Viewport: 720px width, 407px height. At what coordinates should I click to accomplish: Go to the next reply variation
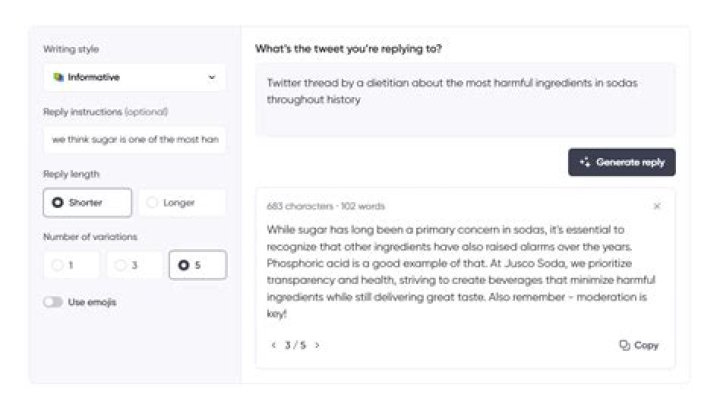(317, 345)
